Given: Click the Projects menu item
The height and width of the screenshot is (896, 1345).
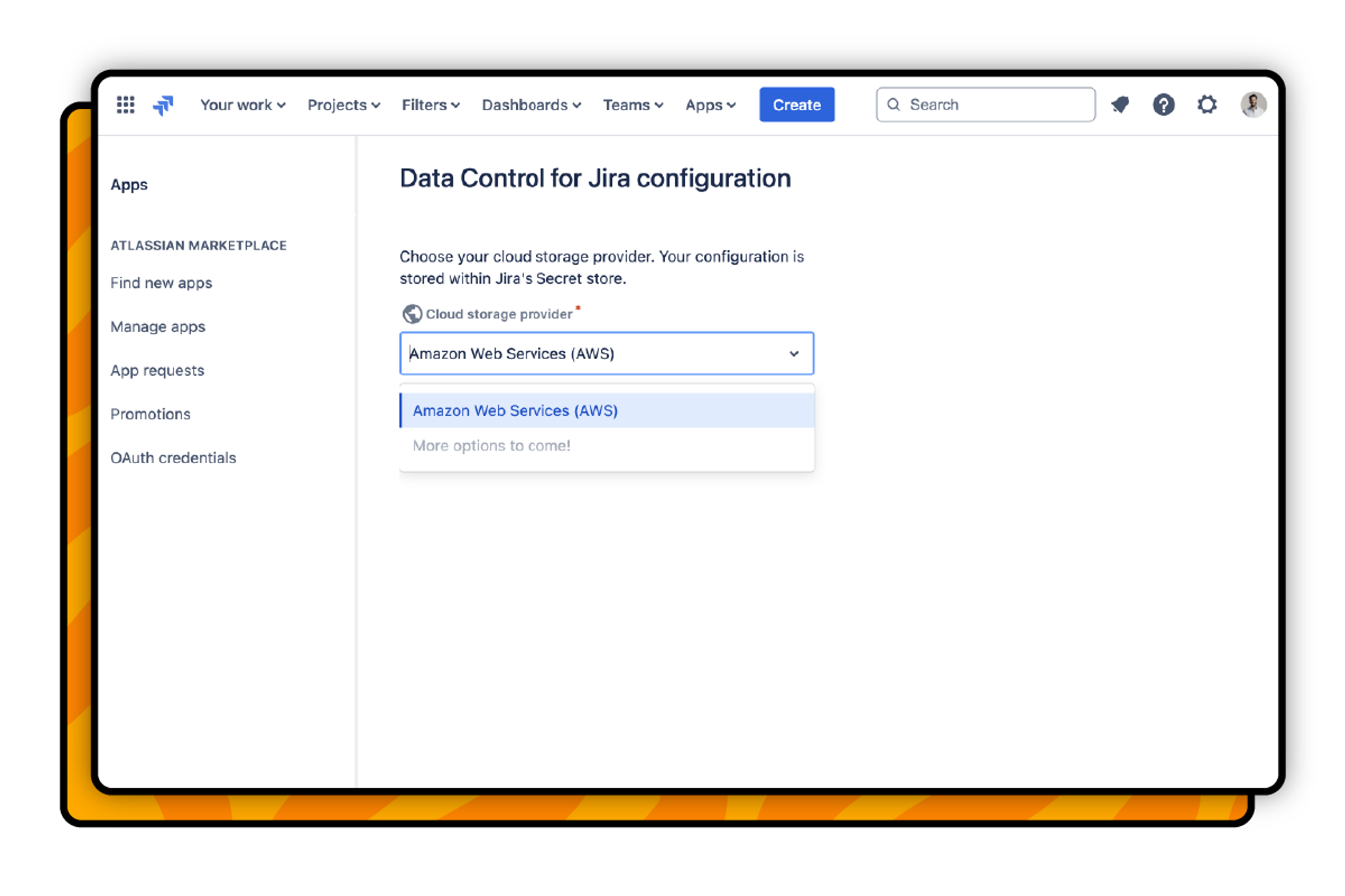Looking at the screenshot, I should (x=340, y=105).
